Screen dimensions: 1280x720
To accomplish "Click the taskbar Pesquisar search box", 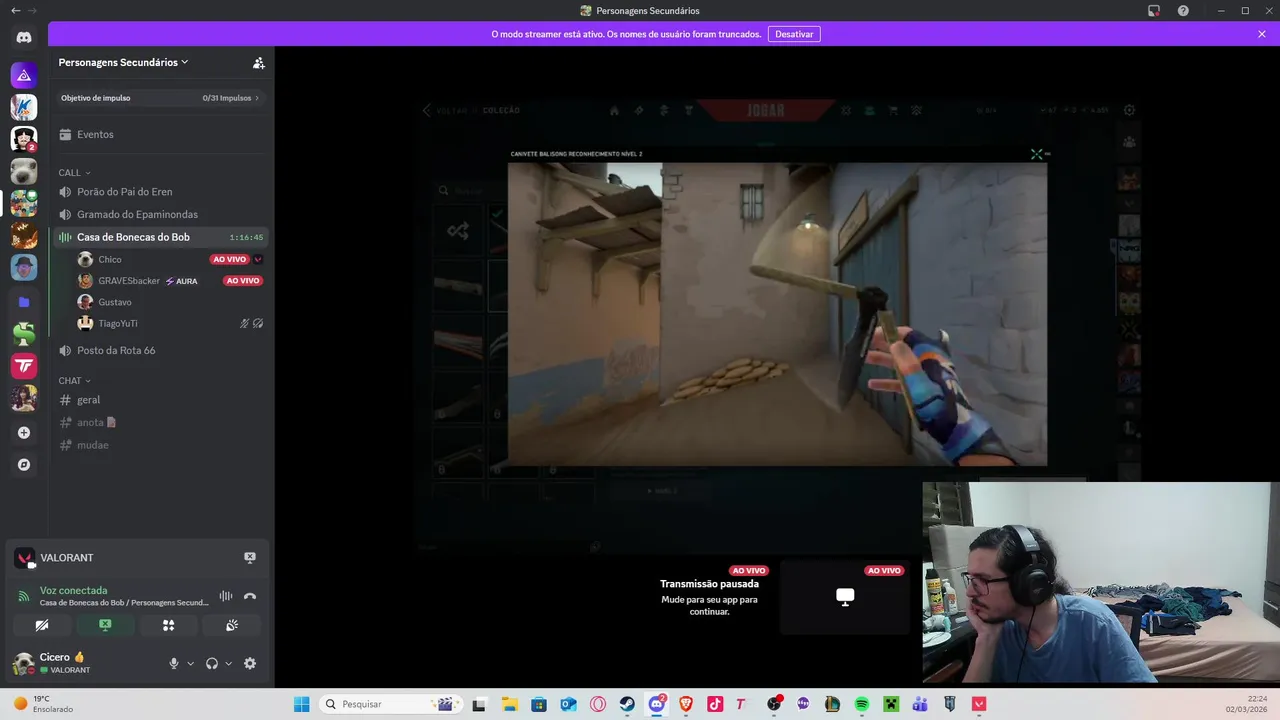I will pyautogui.click(x=390, y=704).
